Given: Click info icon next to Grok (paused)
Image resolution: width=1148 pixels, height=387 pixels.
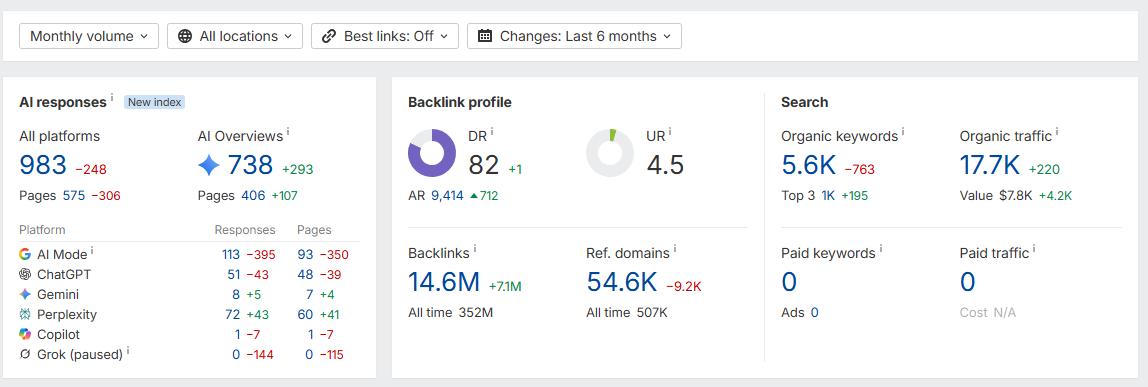Looking at the screenshot, I should [x=128, y=350].
